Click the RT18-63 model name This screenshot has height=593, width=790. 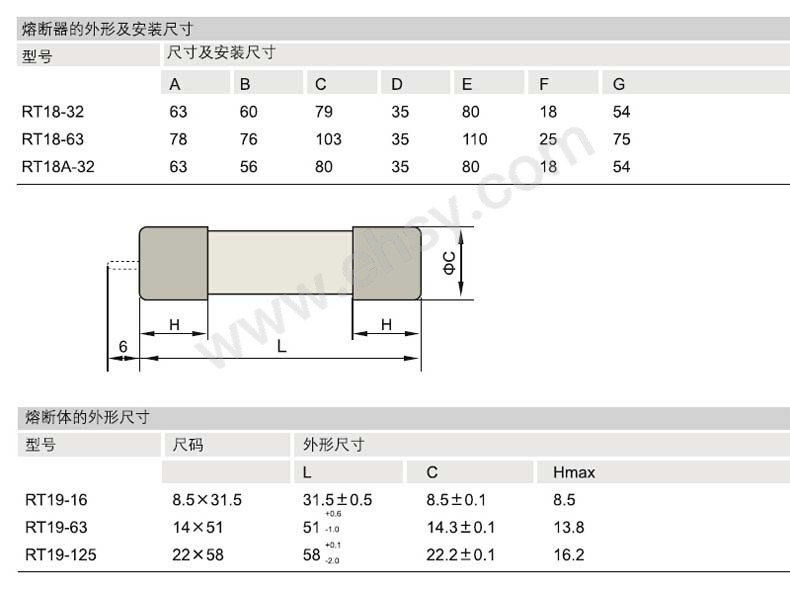53,139
